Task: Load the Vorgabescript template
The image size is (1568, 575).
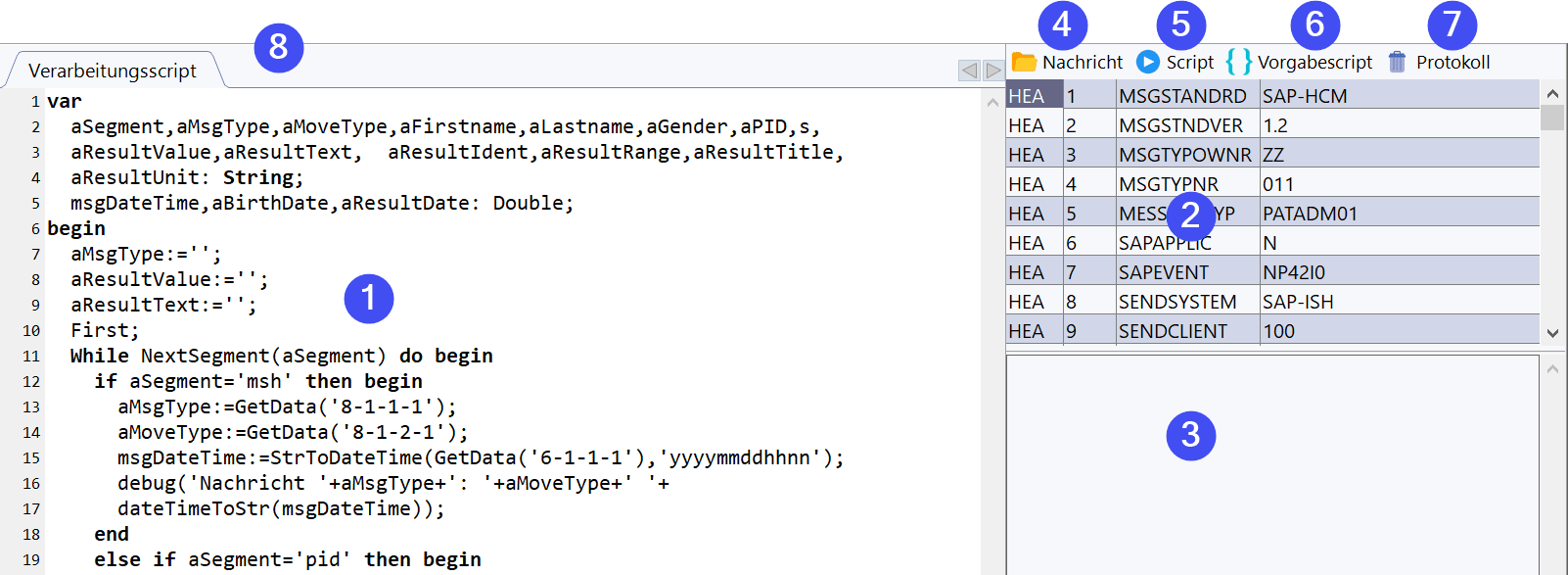Action: point(1314,62)
